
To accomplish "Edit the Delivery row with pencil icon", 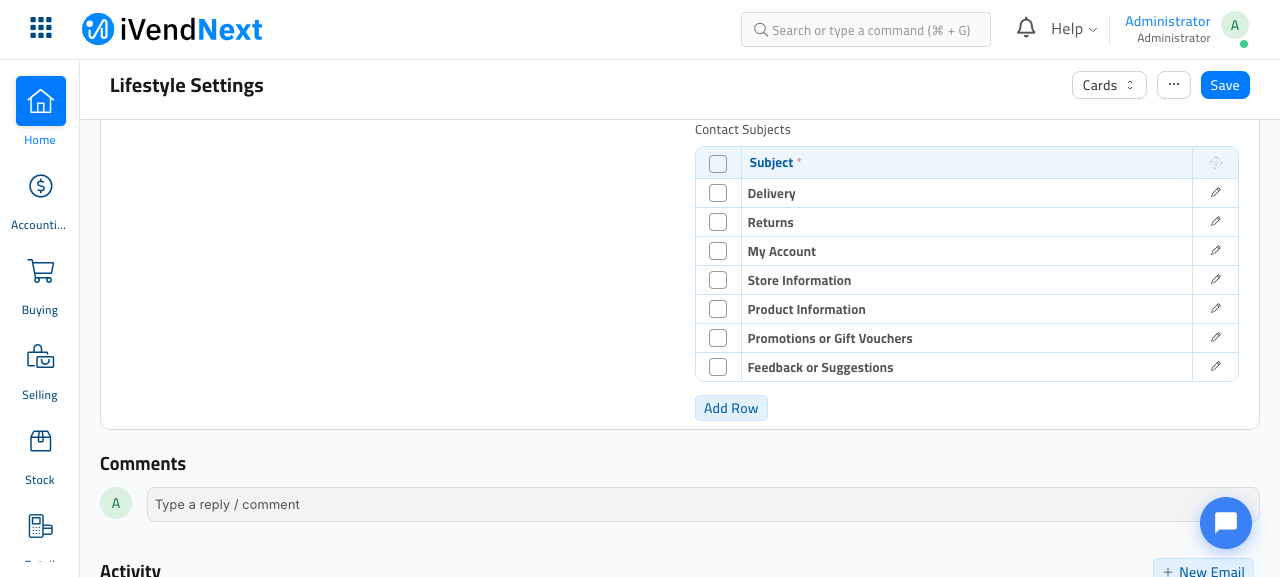I will (1216, 193).
